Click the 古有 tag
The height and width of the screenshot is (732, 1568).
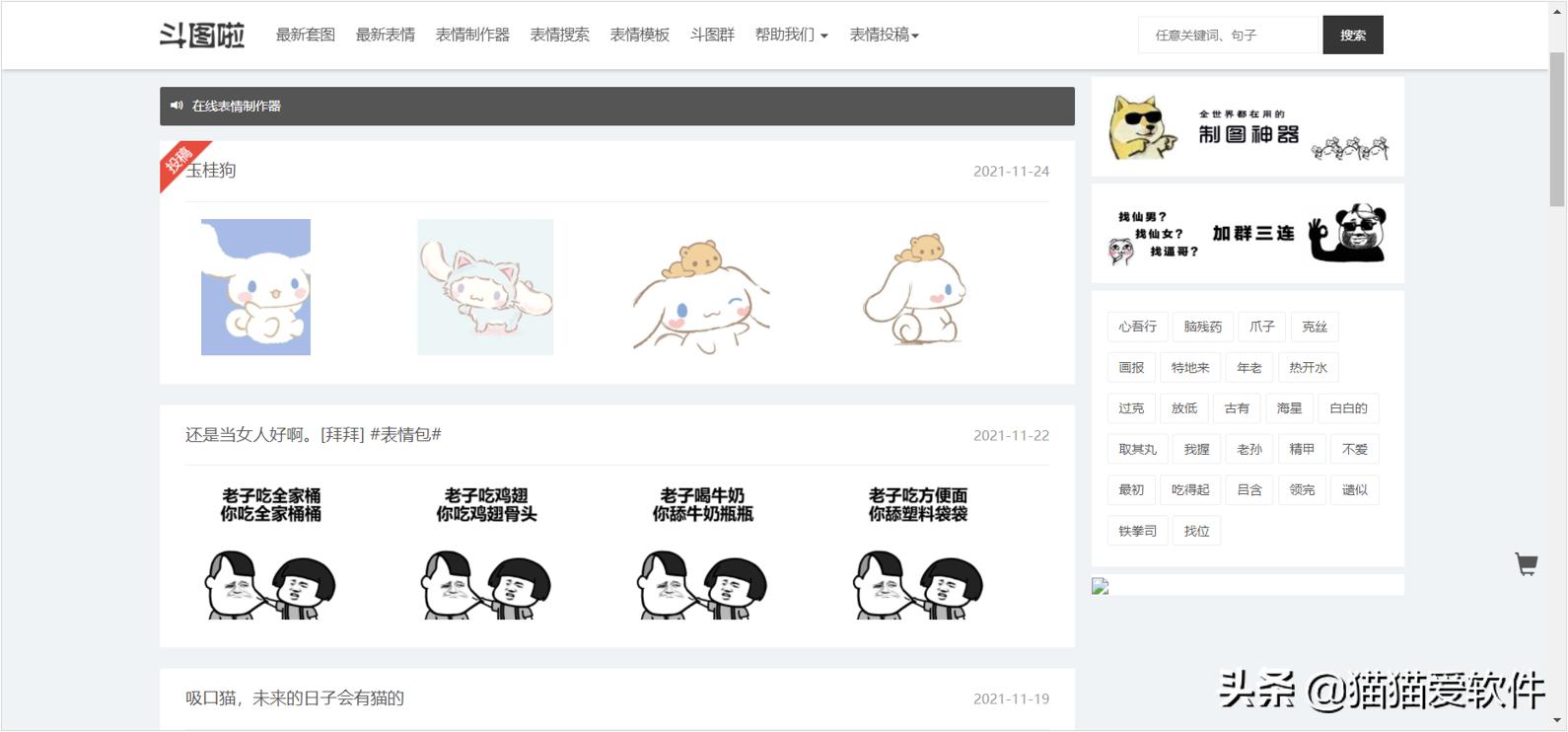(1237, 408)
